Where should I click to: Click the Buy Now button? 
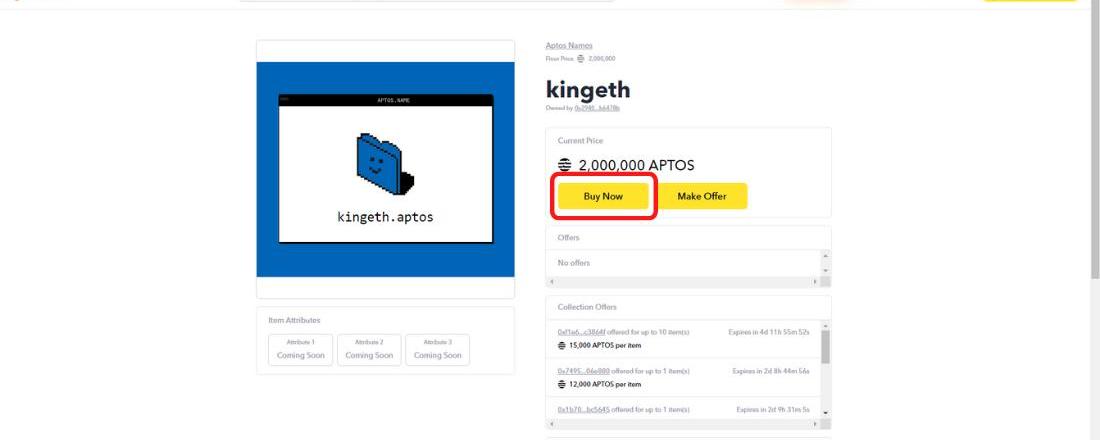(603, 196)
